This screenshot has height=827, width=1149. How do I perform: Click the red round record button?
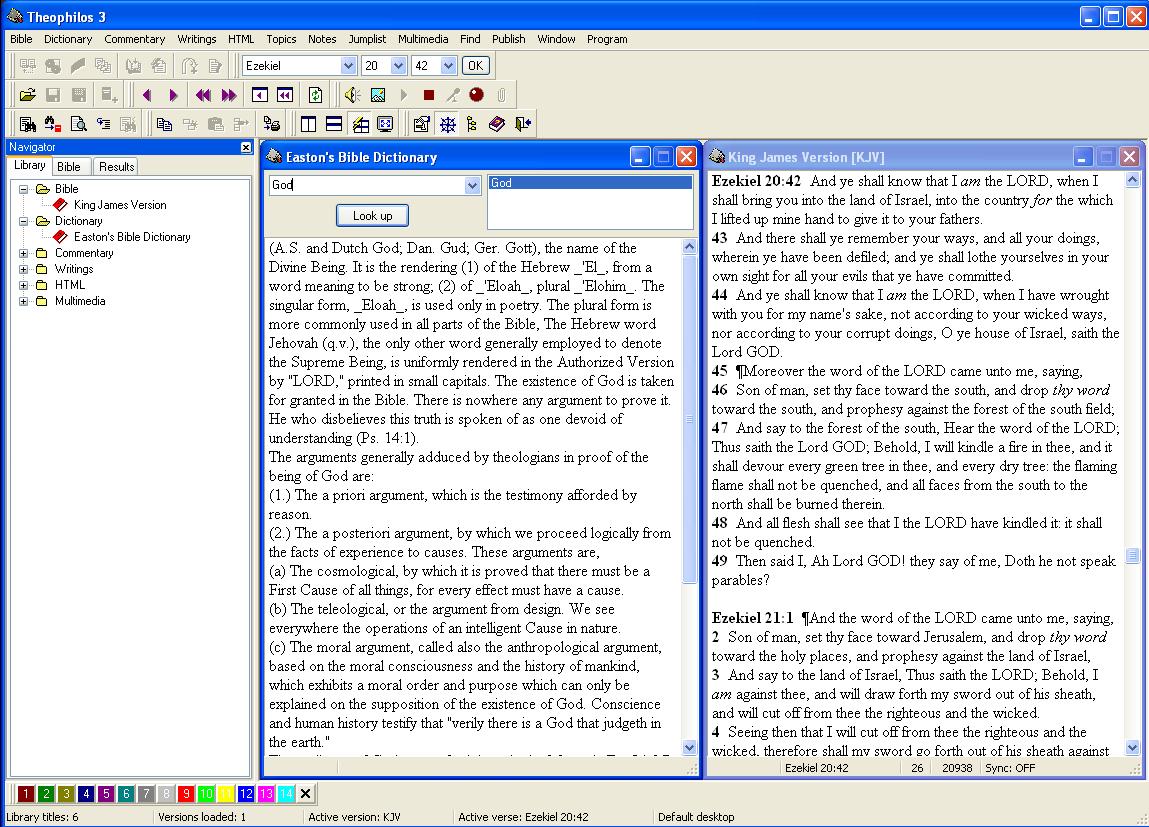pos(476,94)
